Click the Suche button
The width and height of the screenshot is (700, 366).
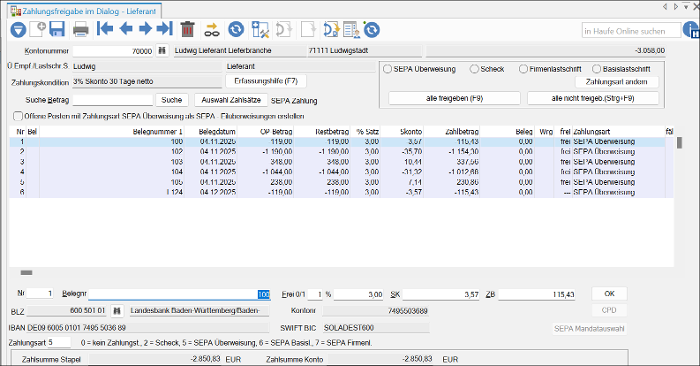click(171, 100)
